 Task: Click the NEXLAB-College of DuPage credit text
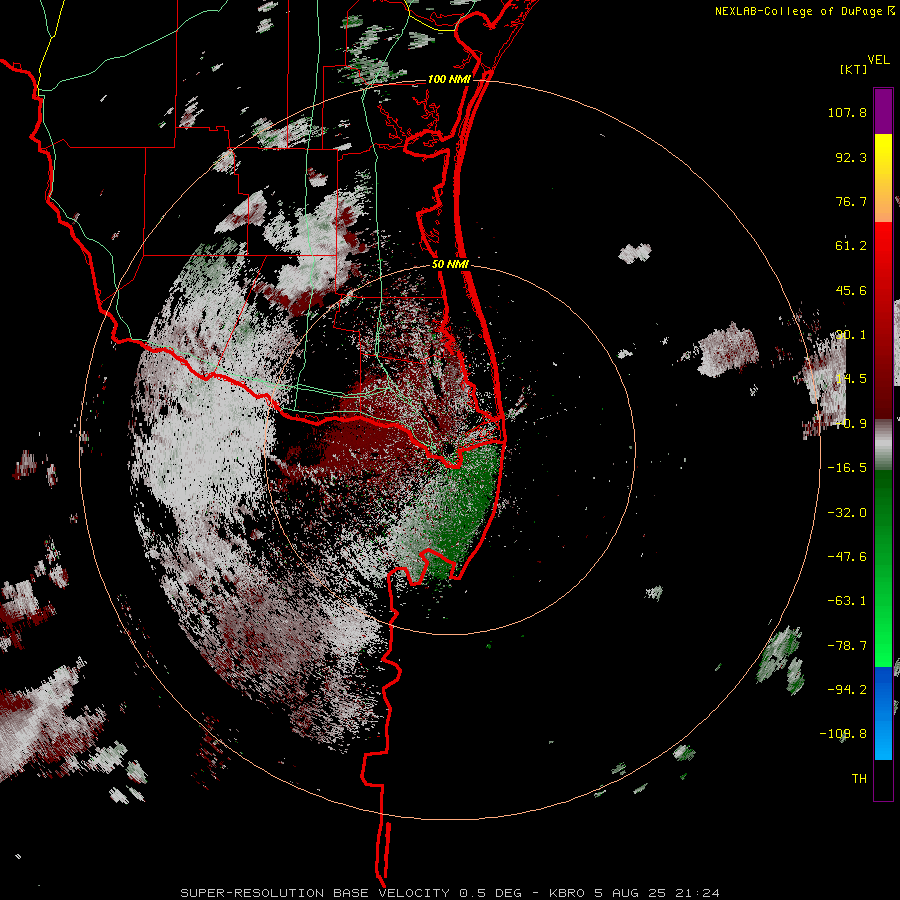click(798, 11)
